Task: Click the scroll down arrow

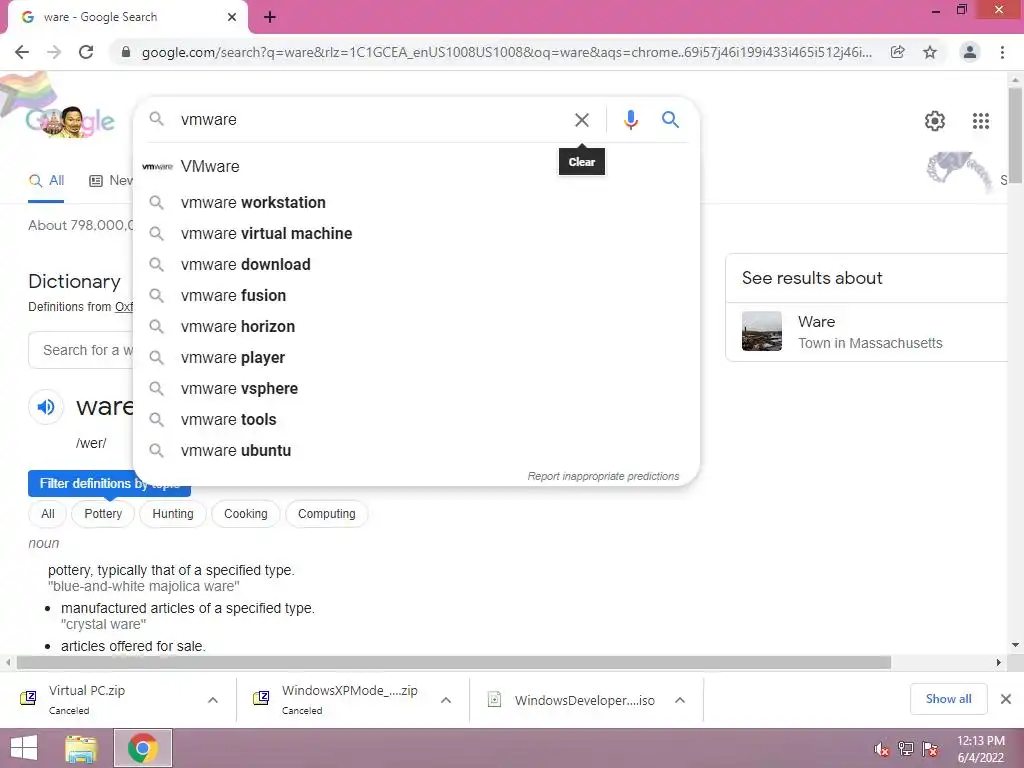Action: pos(1015,645)
